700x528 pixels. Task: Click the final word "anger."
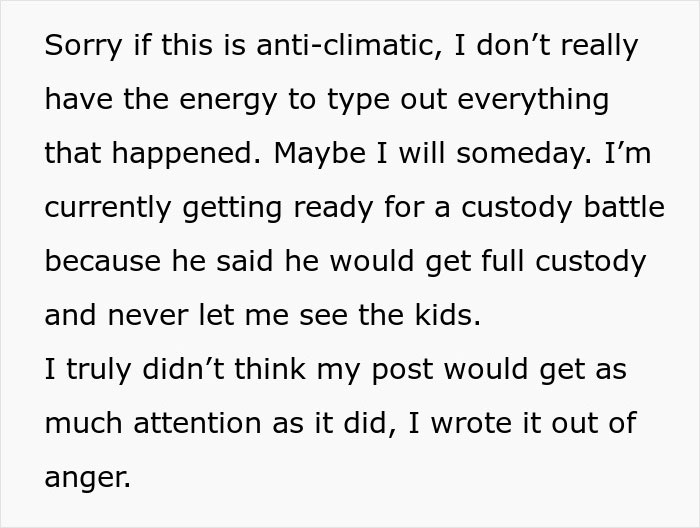coord(88,478)
